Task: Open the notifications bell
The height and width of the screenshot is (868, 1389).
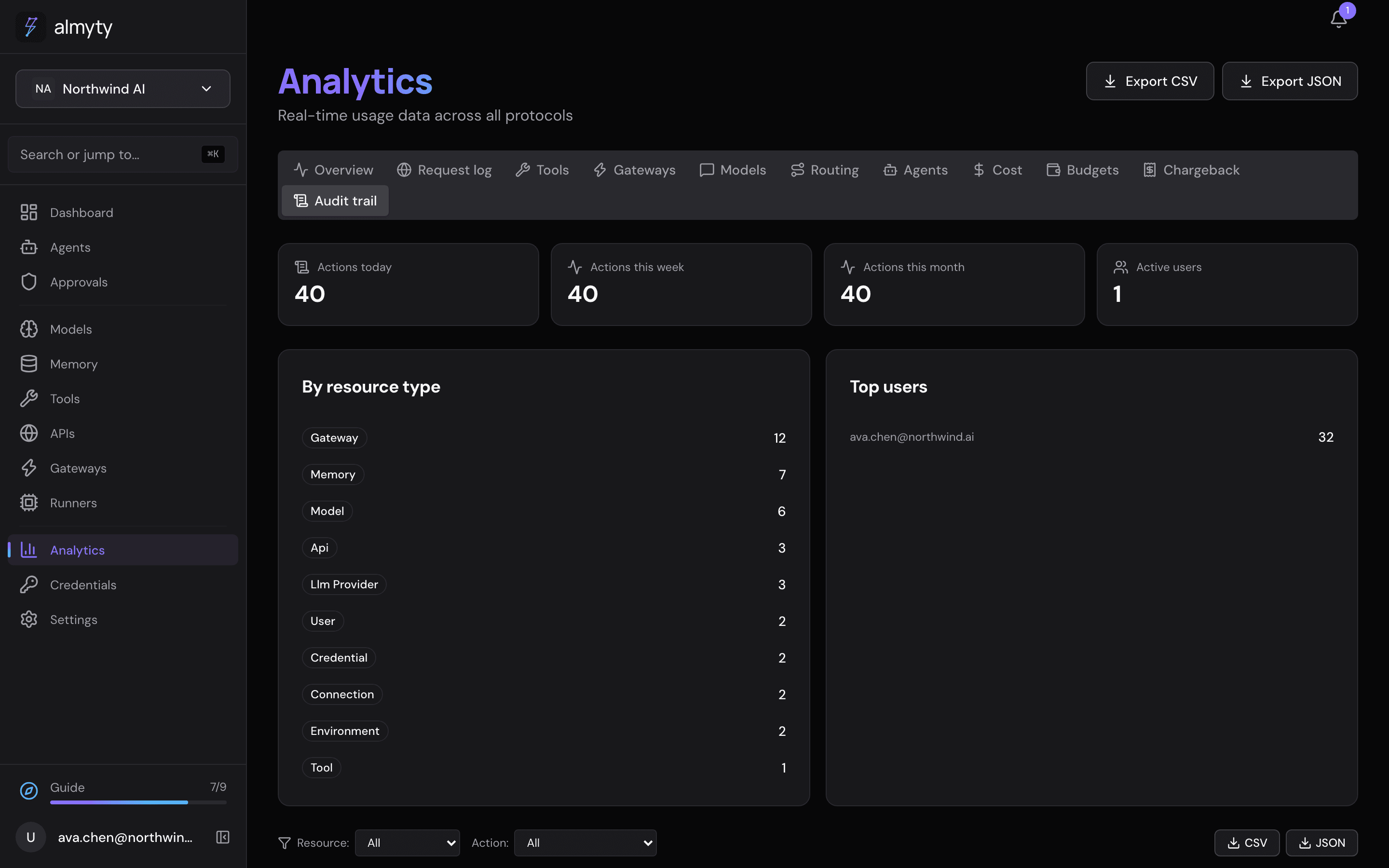Action: [1338, 19]
